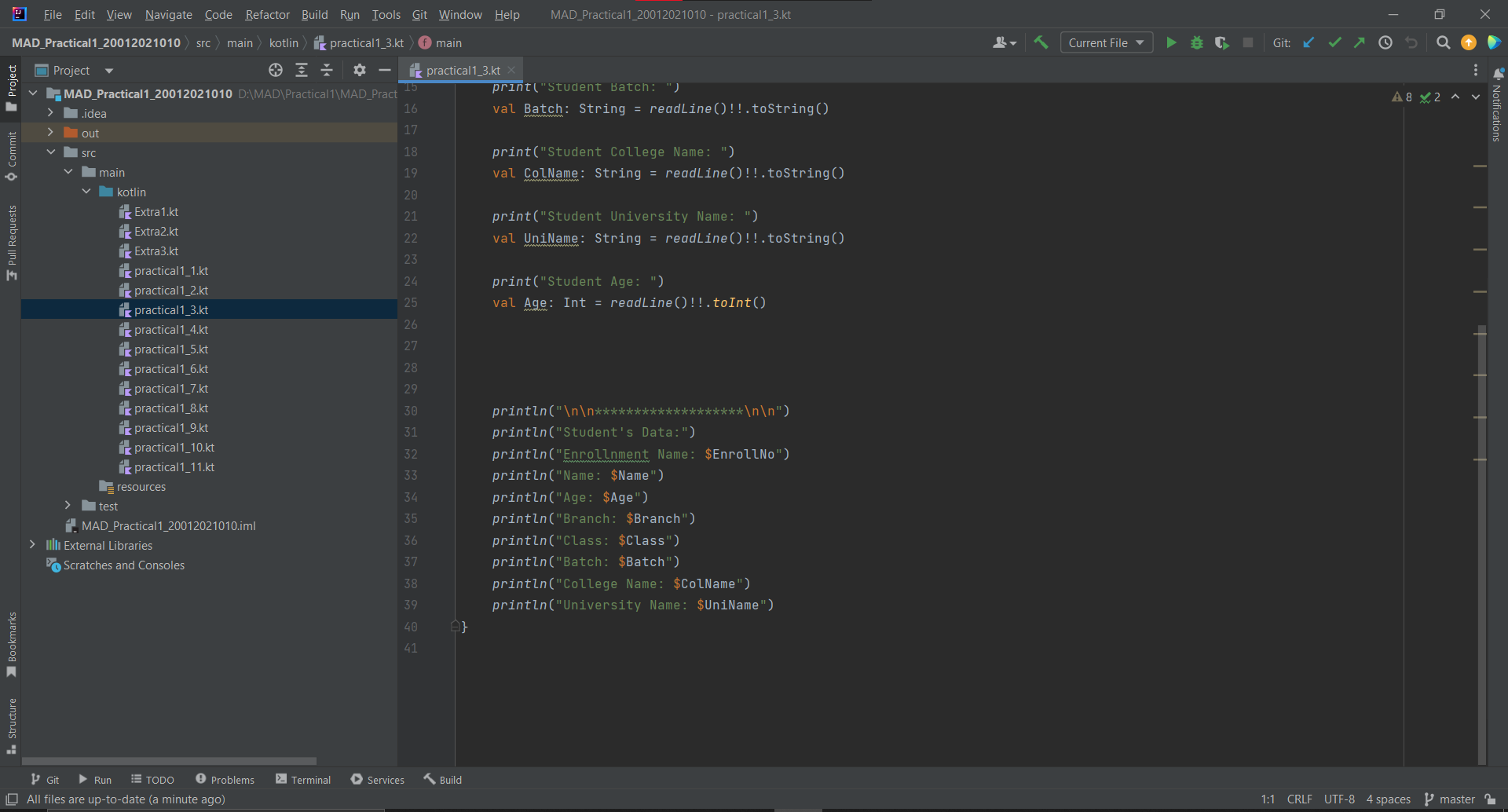Screen dimensions: 1508x812
Task: Toggle the Pull Requests sidebar tab
Action: point(12,243)
